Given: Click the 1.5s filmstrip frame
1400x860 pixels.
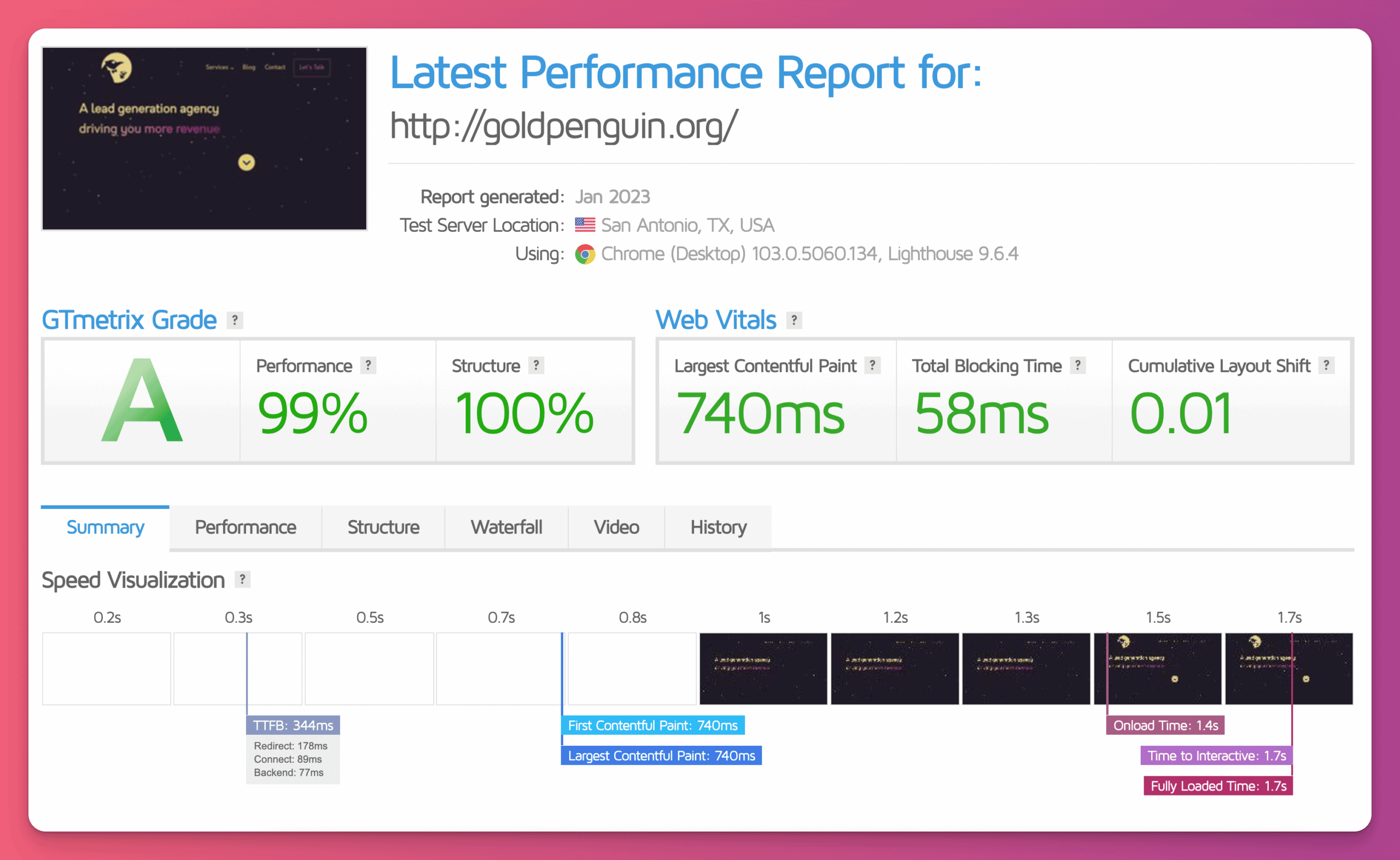Looking at the screenshot, I should pos(1158,668).
